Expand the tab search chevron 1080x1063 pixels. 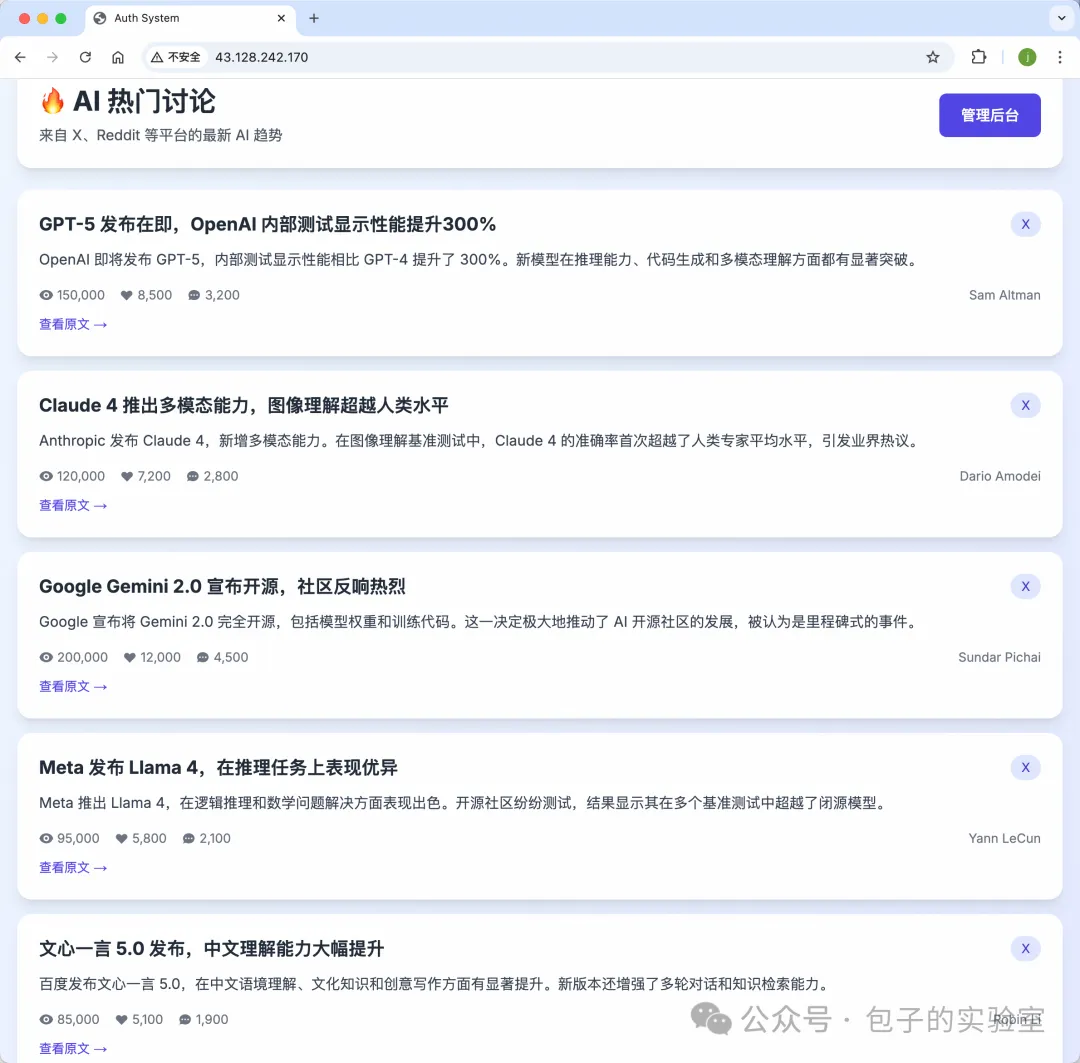coord(1061,19)
